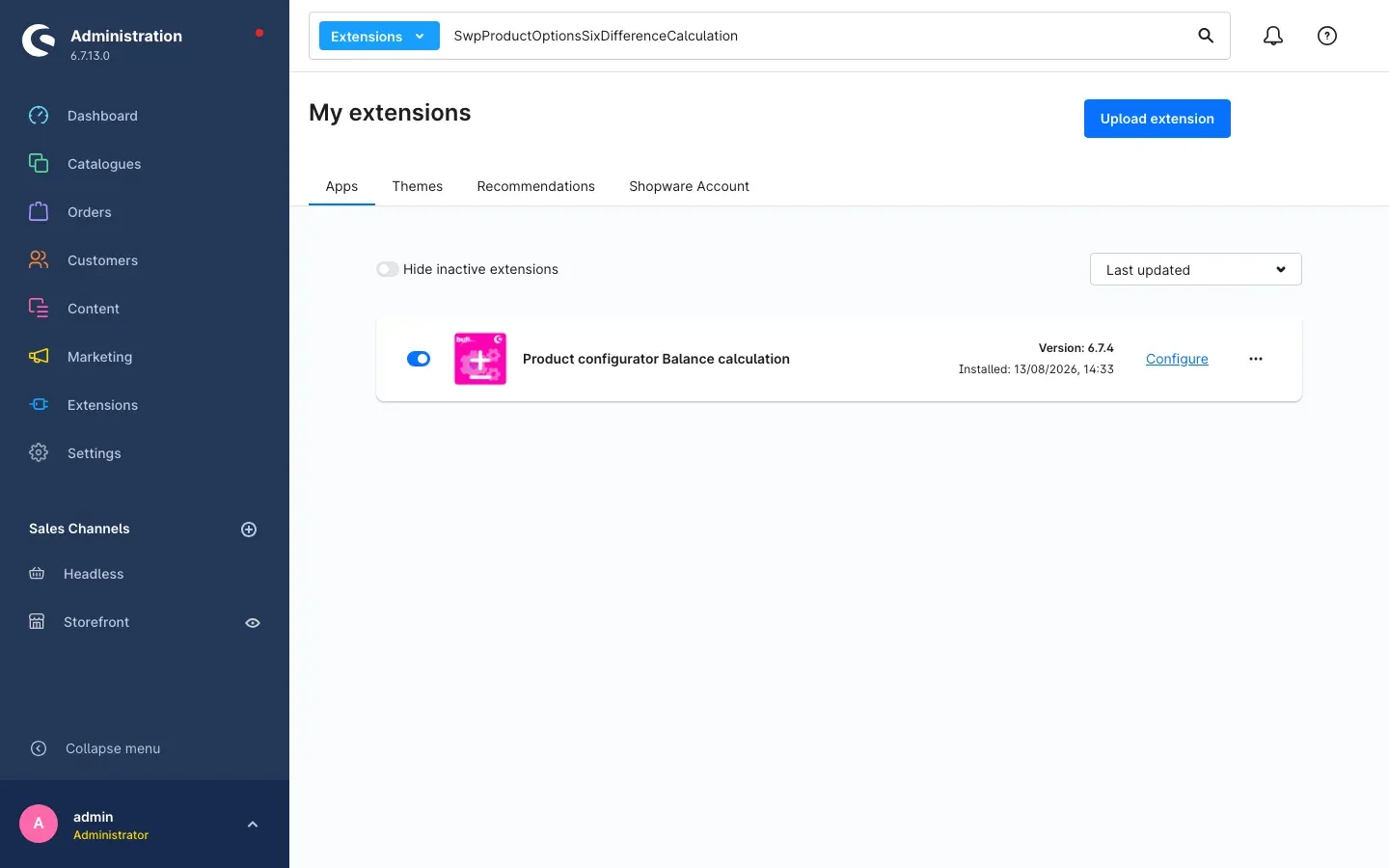The height and width of the screenshot is (868, 1389).
Task: Click the Marketing megaphone icon
Action: pyautogui.click(x=39, y=357)
